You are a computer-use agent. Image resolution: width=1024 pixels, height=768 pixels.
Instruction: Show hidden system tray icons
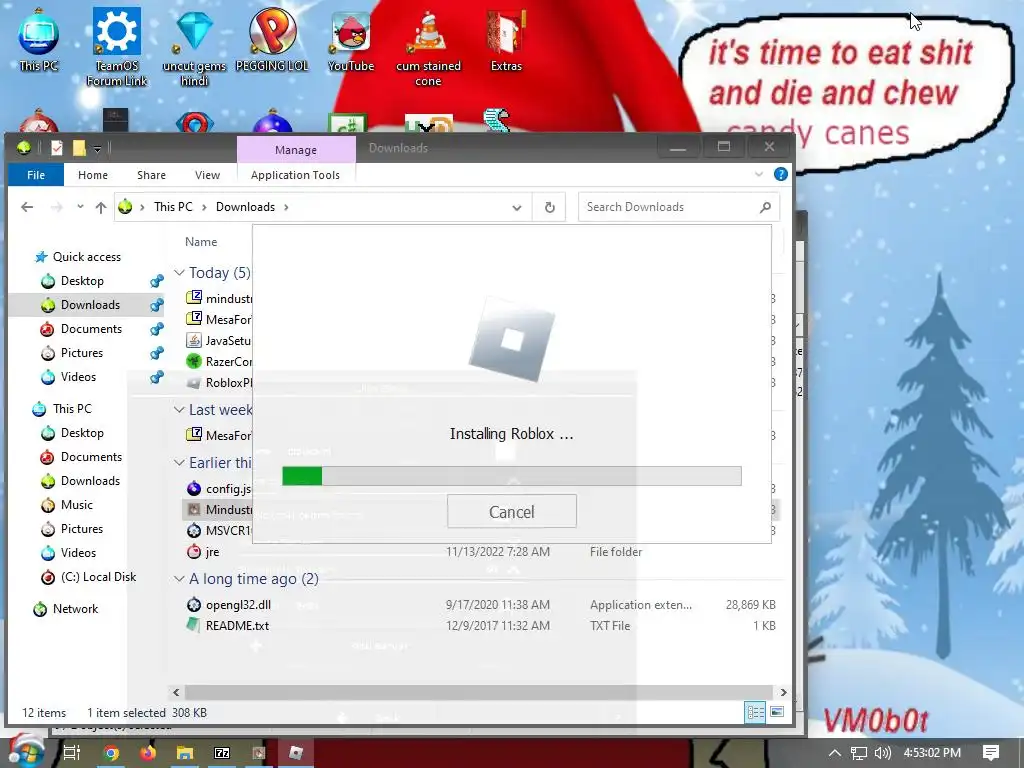pos(835,753)
